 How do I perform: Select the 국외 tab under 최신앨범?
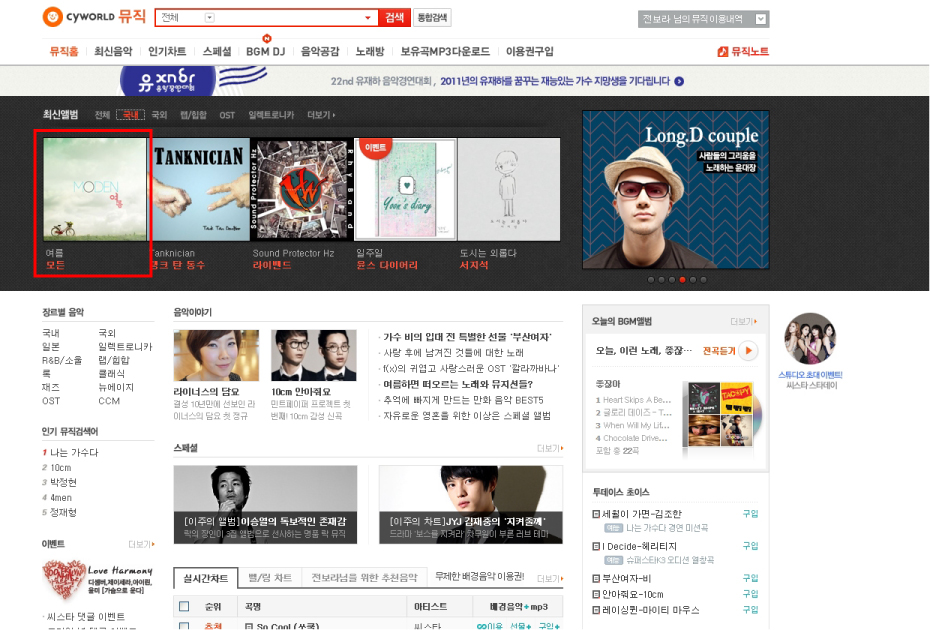(x=160, y=115)
